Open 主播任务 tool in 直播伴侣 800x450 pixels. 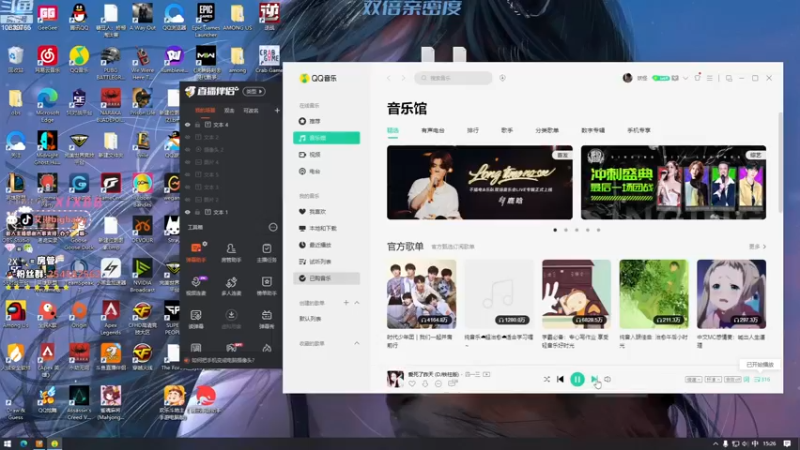pyautogui.click(x=267, y=253)
